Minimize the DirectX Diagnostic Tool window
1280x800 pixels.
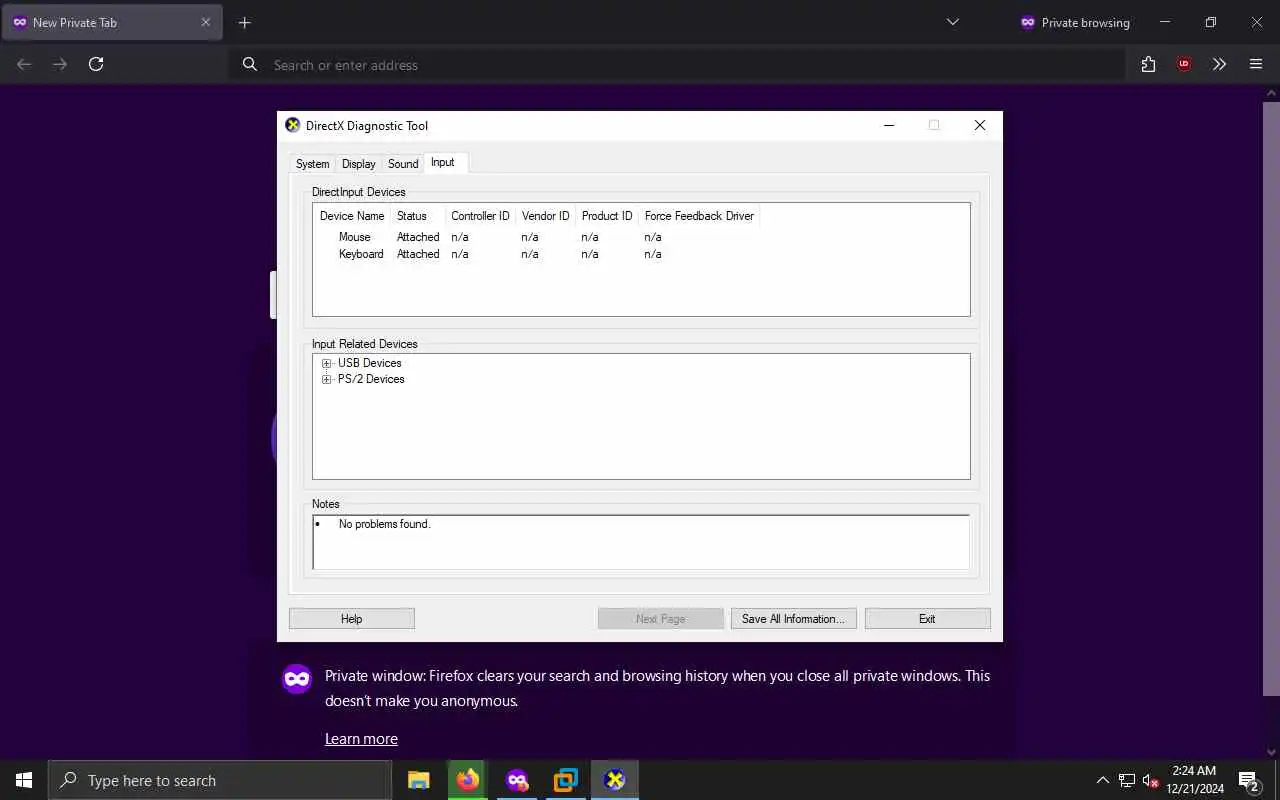click(x=889, y=126)
